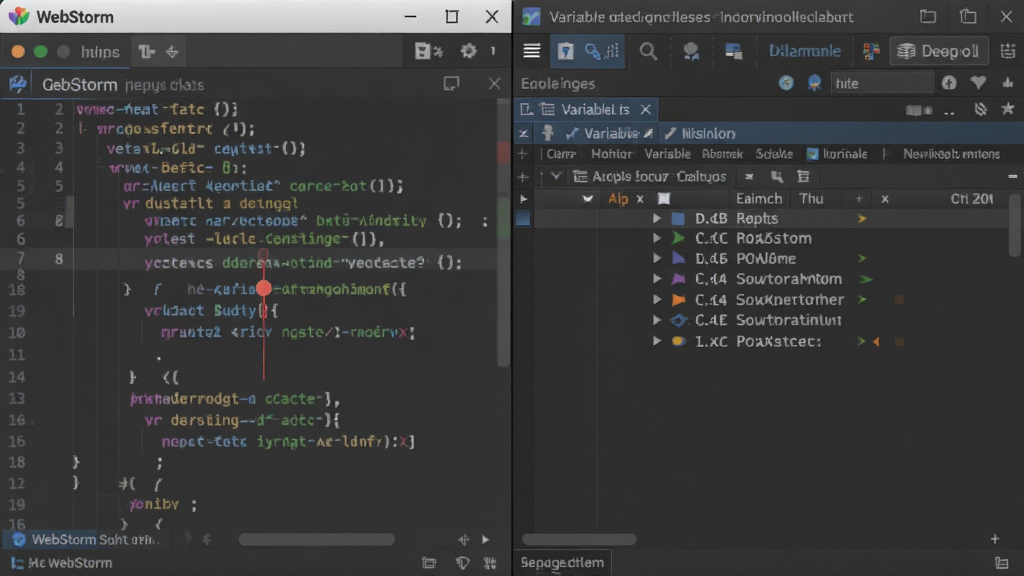The height and width of the screenshot is (576, 1024).
Task: Click the highlighted clipboard icon in Variable toolbar
Action: (x=566, y=51)
